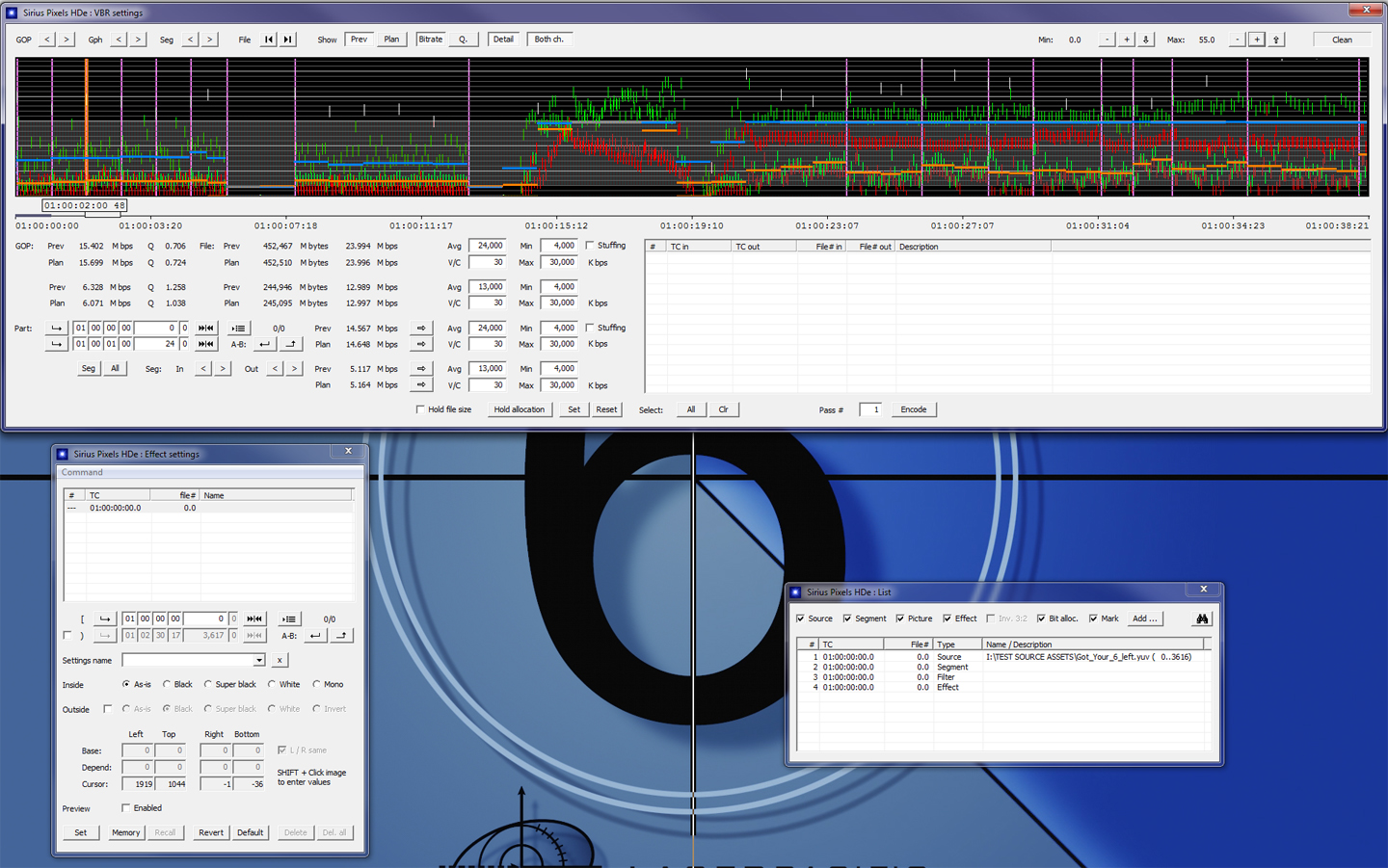Click the Clean button
The image size is (1388, 868).
[x=1342, y=39]
